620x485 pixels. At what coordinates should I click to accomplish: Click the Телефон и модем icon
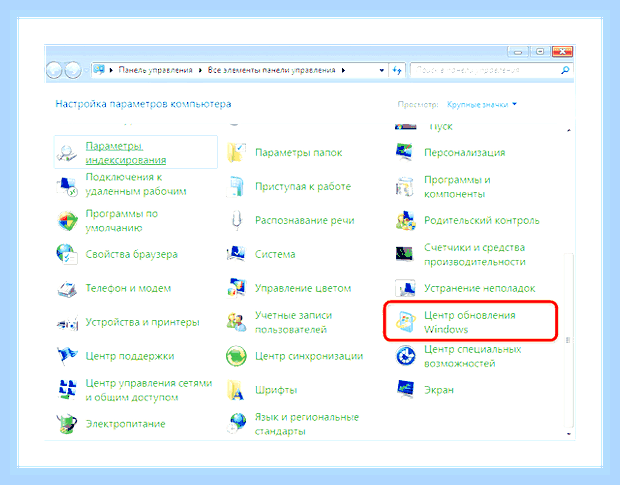67,289
